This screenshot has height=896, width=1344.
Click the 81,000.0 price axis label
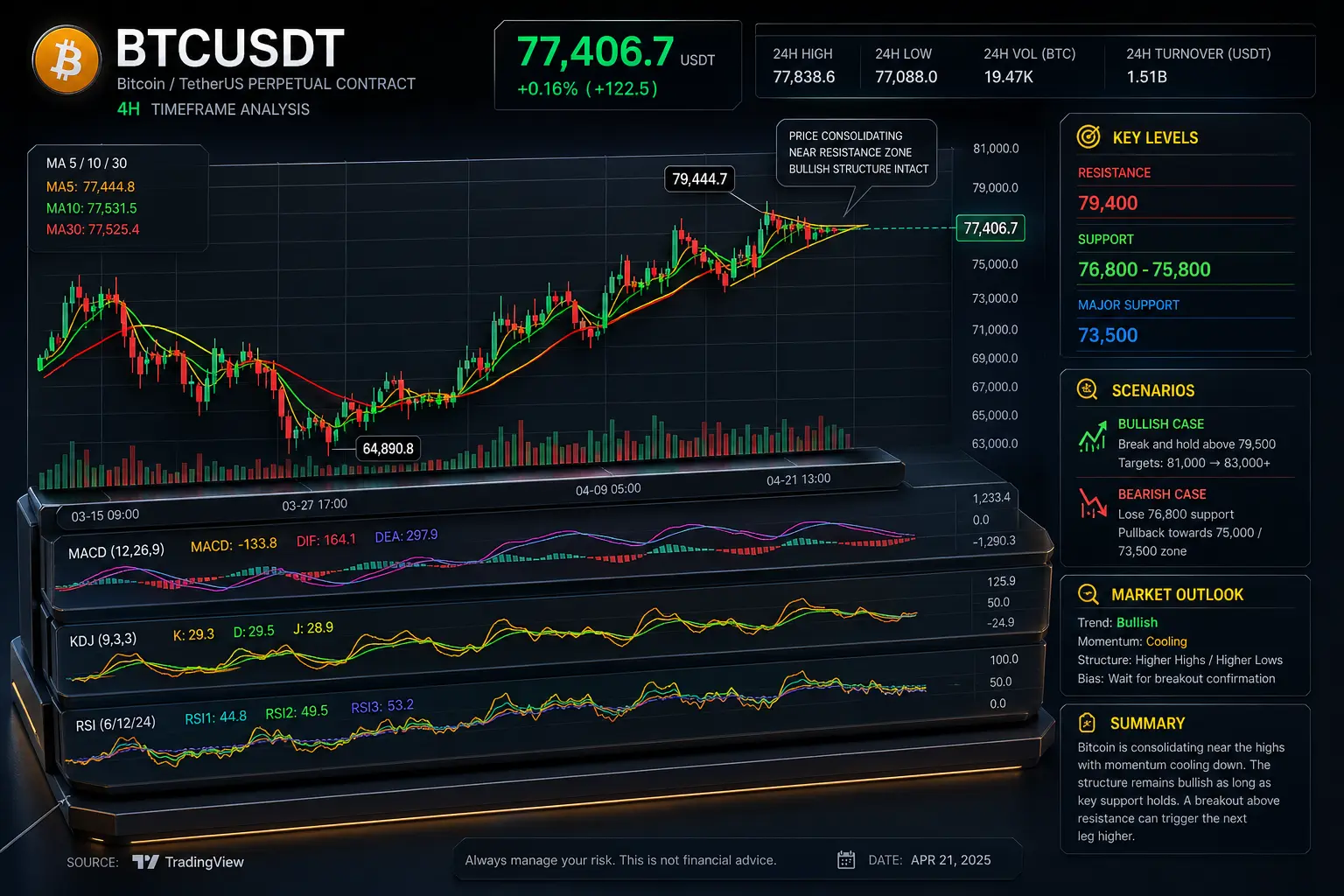coord(996,149)
